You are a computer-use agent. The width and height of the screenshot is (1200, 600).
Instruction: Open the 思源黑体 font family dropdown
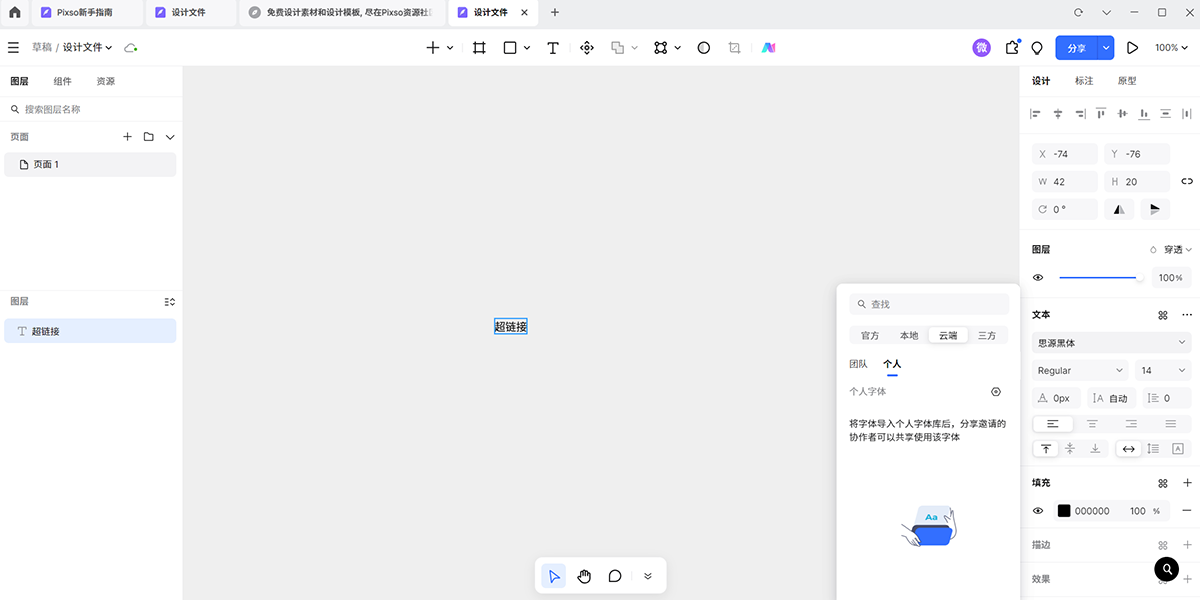click(x=1110, y=343)
